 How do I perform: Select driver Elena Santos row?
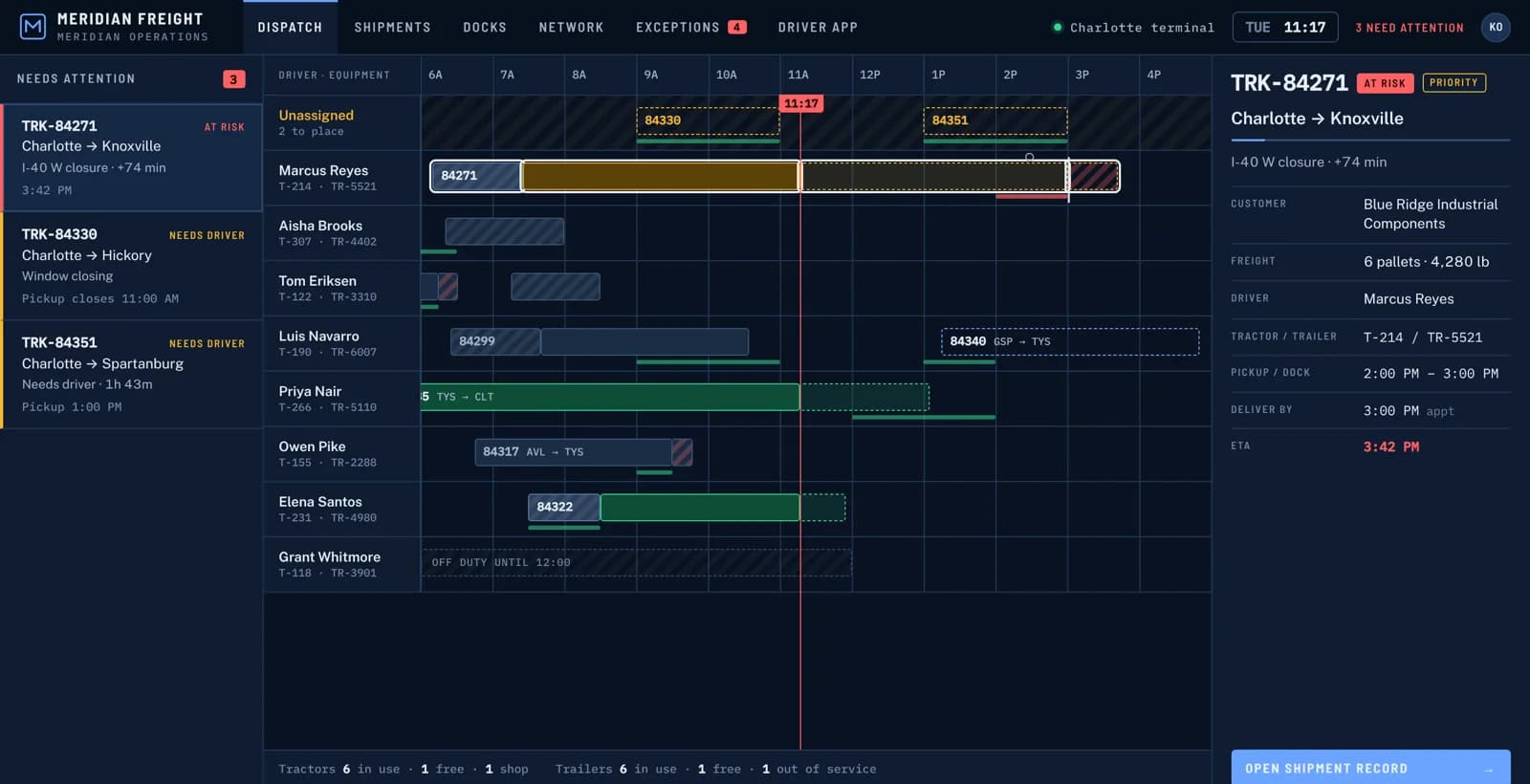point(342,509)
